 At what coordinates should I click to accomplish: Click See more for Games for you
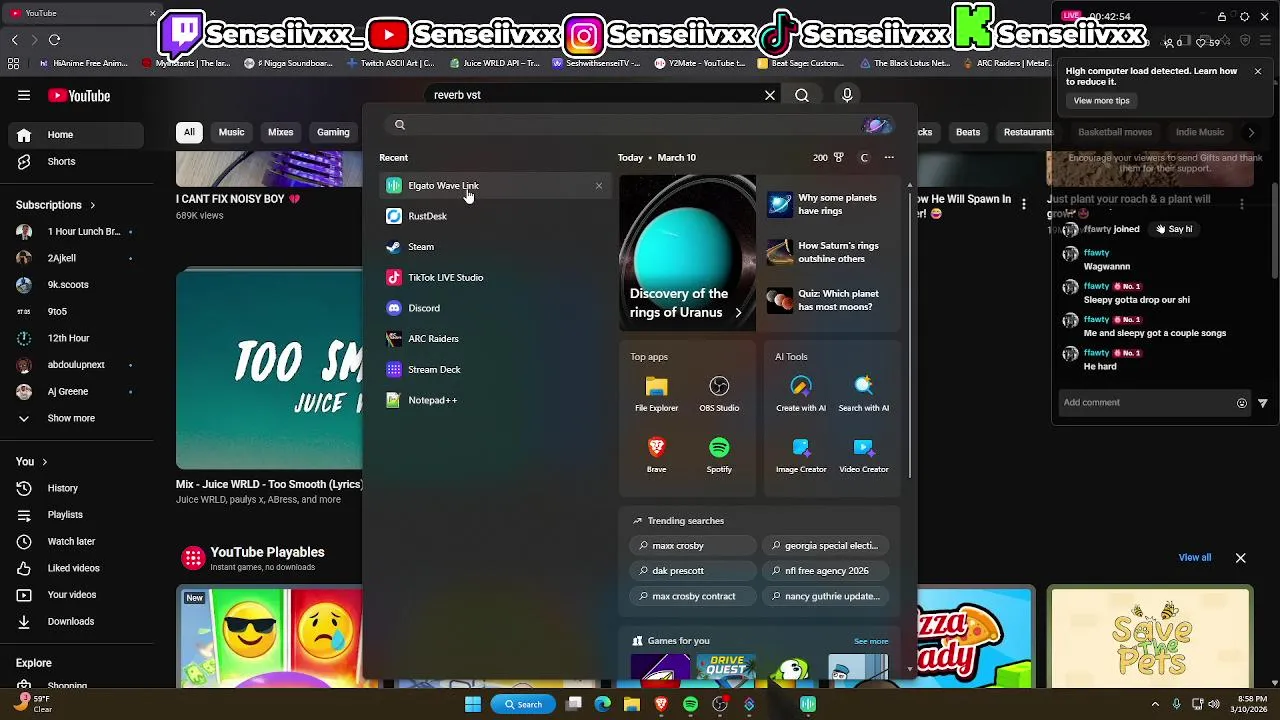871,641
